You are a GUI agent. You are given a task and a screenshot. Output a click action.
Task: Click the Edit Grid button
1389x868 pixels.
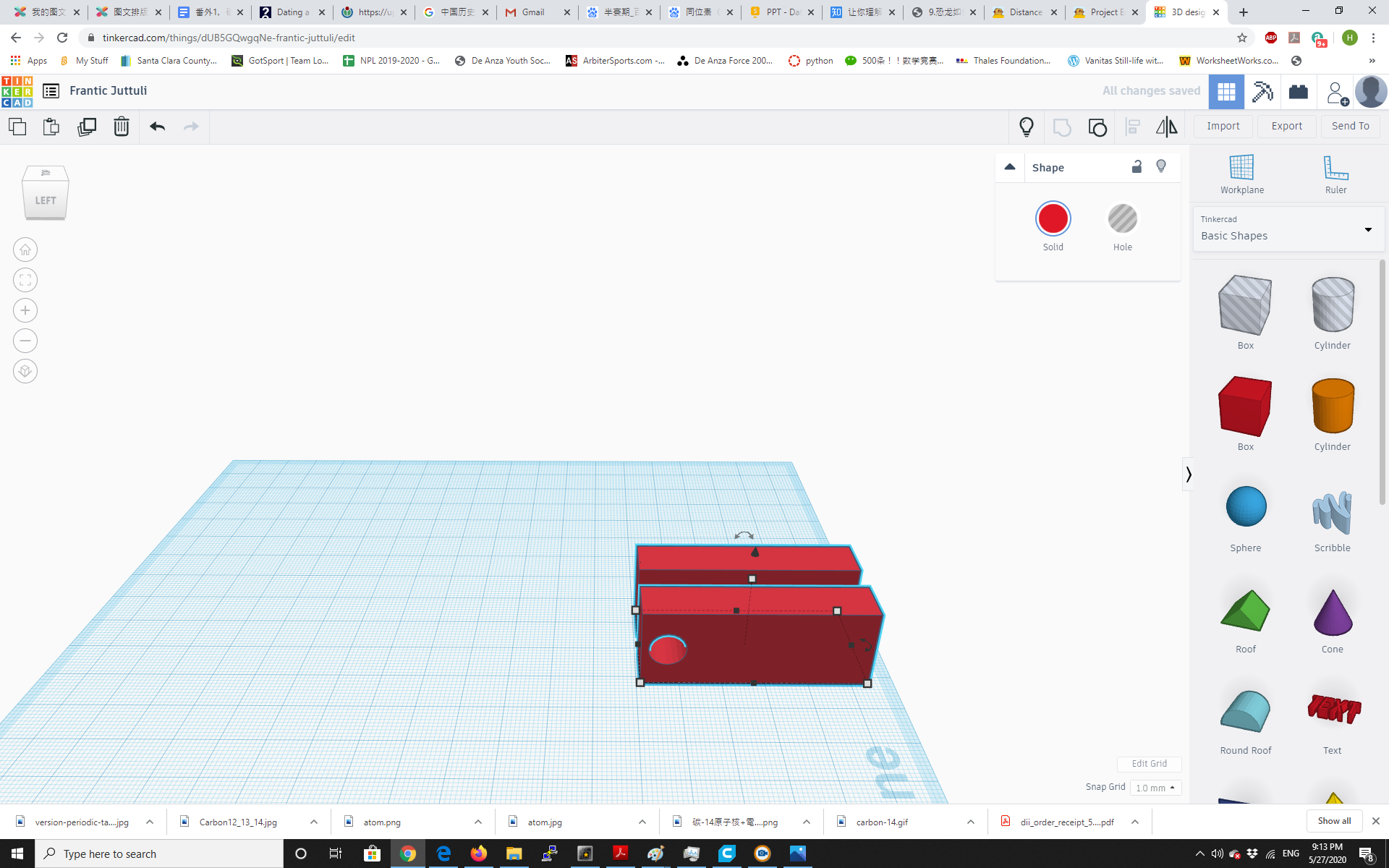pyautogui.click(x=1149, y=764)
